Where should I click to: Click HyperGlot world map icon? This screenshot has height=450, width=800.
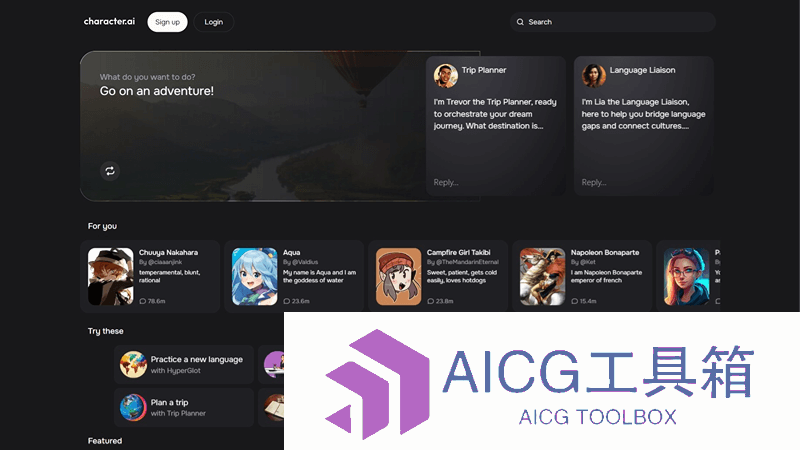click(133, 364)
